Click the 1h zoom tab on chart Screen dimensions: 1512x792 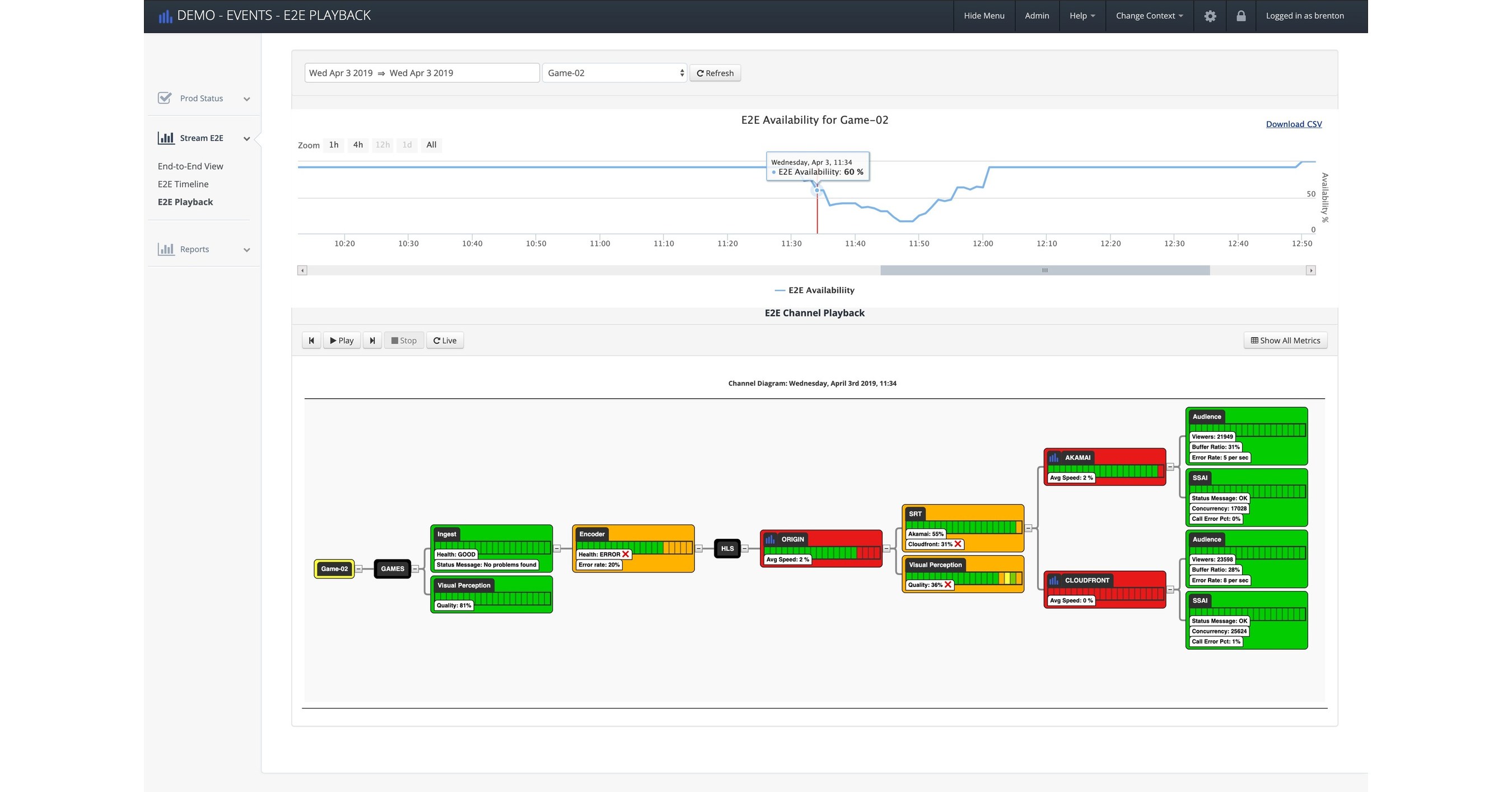(x=335, y=144)
